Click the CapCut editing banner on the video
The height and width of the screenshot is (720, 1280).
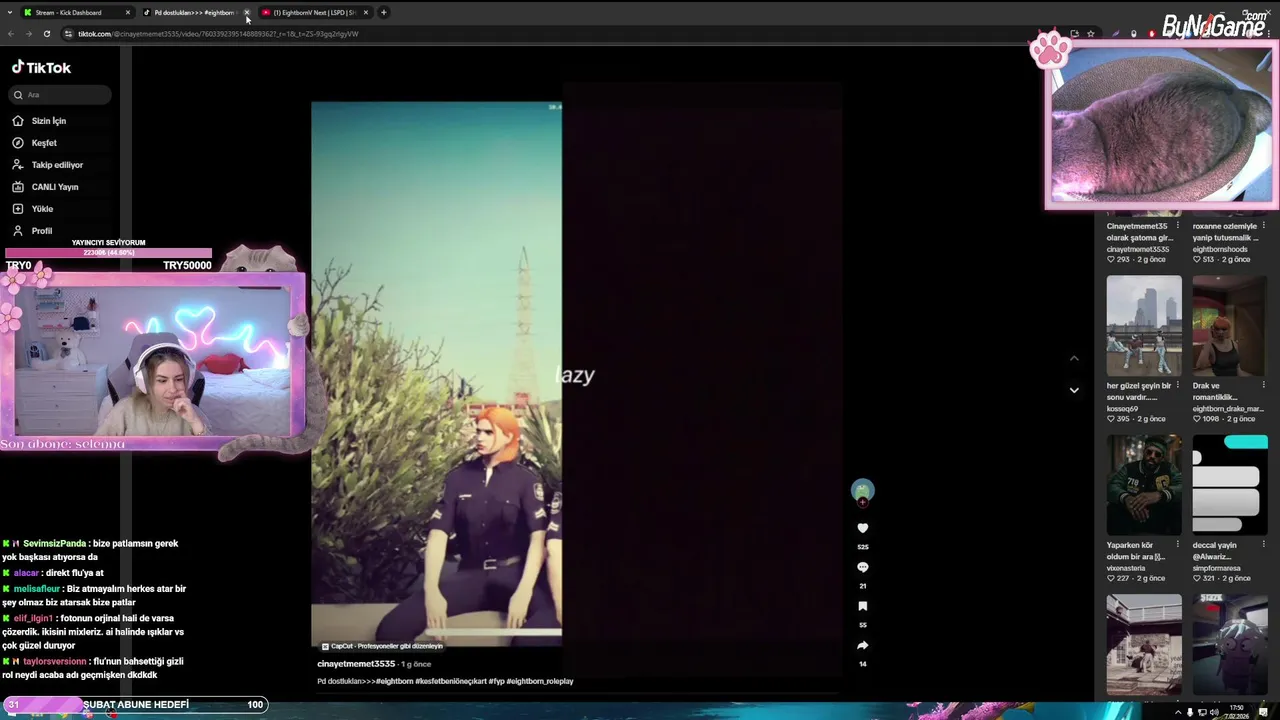(x=383, y=646)
